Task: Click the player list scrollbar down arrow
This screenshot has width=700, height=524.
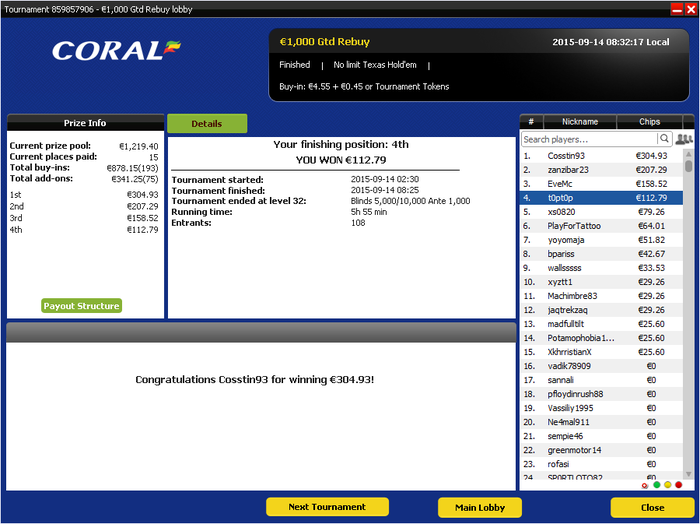Action: [688, 474]
